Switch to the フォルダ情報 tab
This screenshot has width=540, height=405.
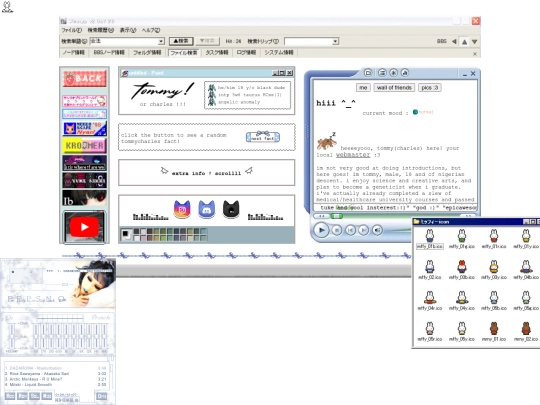pyautogui.click(x=147, y=52)
